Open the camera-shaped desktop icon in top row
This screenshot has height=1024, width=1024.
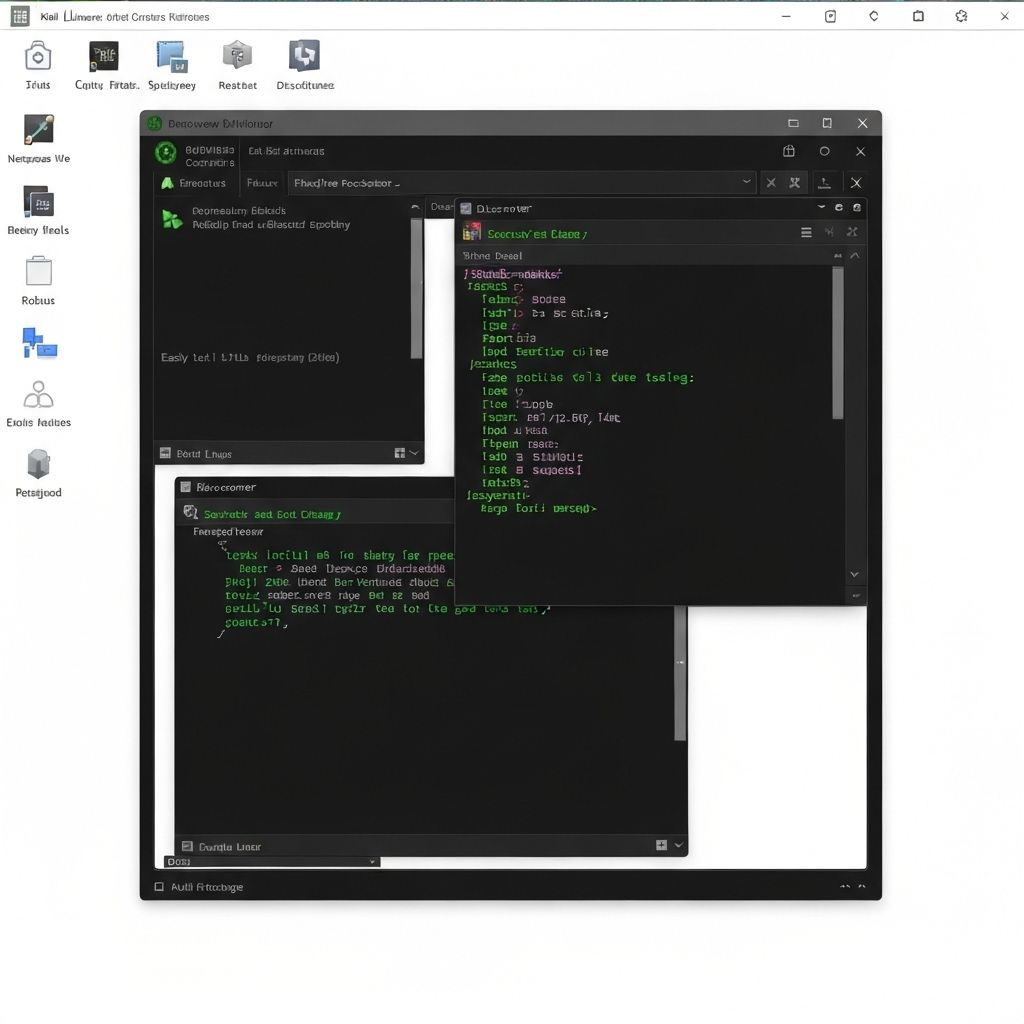pyautogui.click(x=38, y=56)
